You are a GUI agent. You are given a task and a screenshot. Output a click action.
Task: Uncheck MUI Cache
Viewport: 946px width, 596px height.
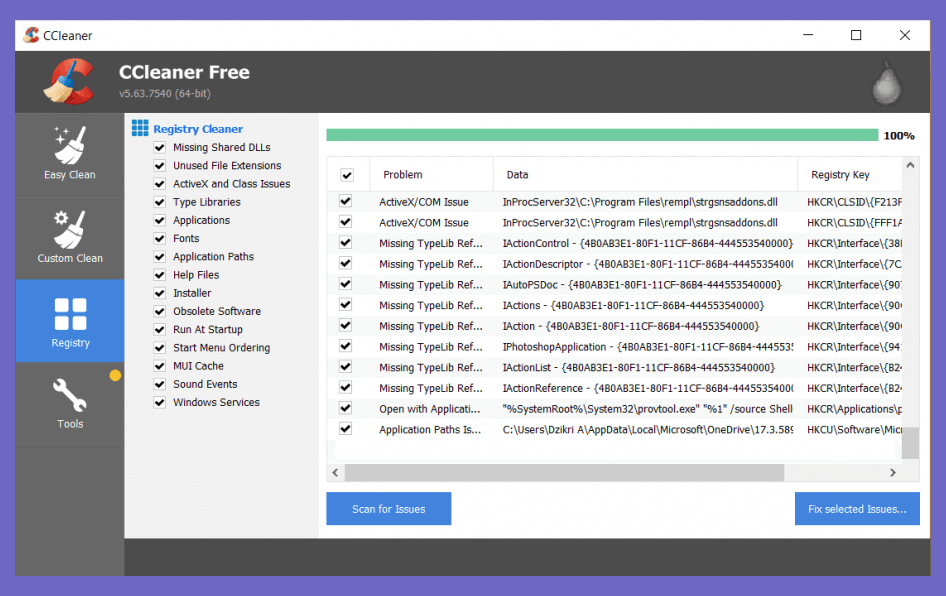pyautogui.click(x=160, y=366)
